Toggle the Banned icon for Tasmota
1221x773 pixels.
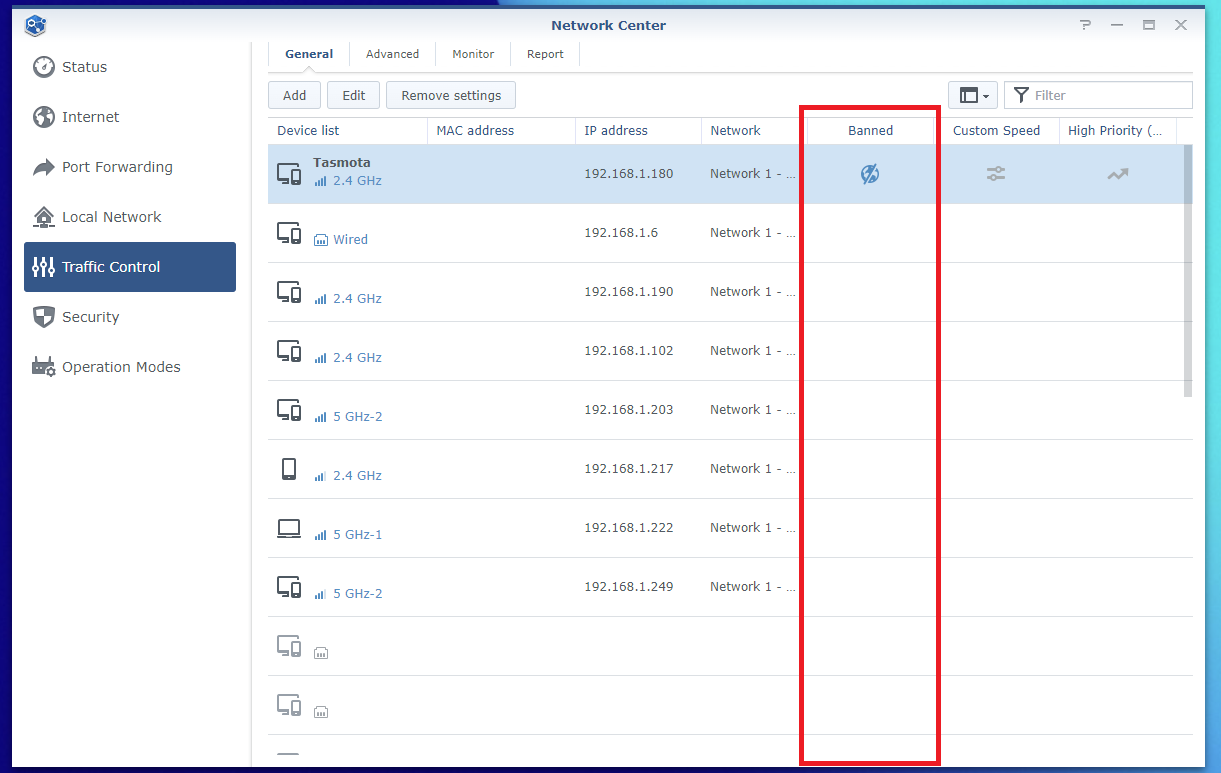870,174
